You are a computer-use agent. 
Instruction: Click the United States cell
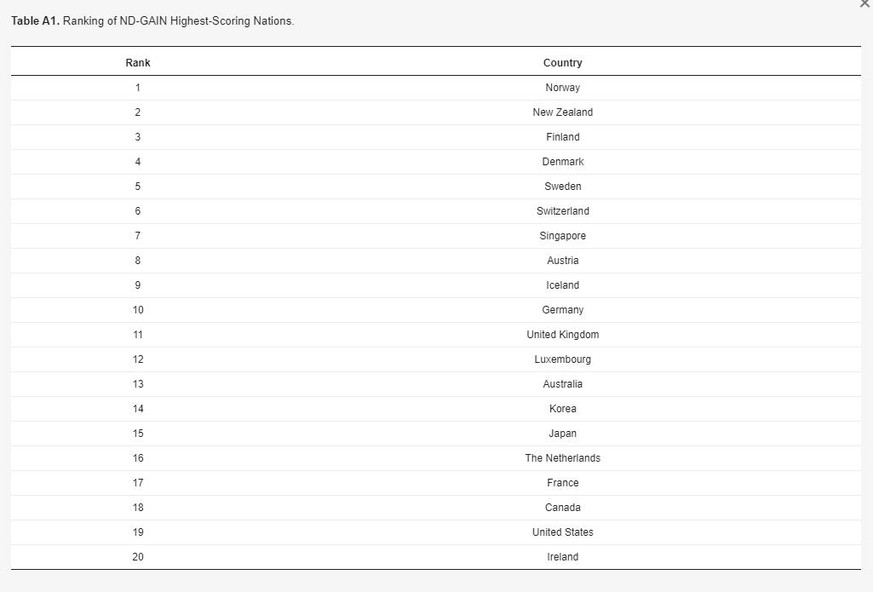562,532
